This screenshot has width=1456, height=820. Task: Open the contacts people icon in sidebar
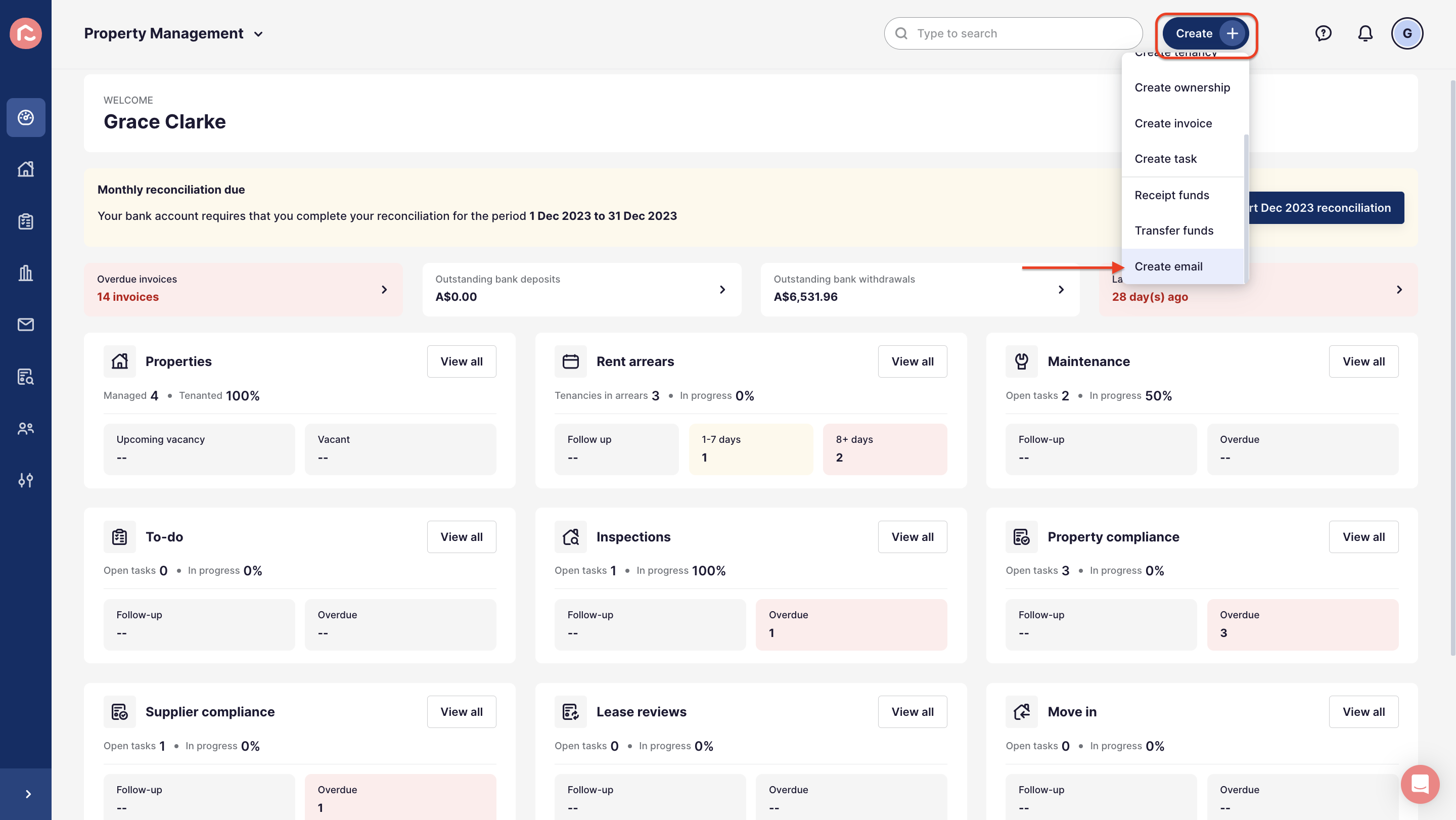[25, 428]
